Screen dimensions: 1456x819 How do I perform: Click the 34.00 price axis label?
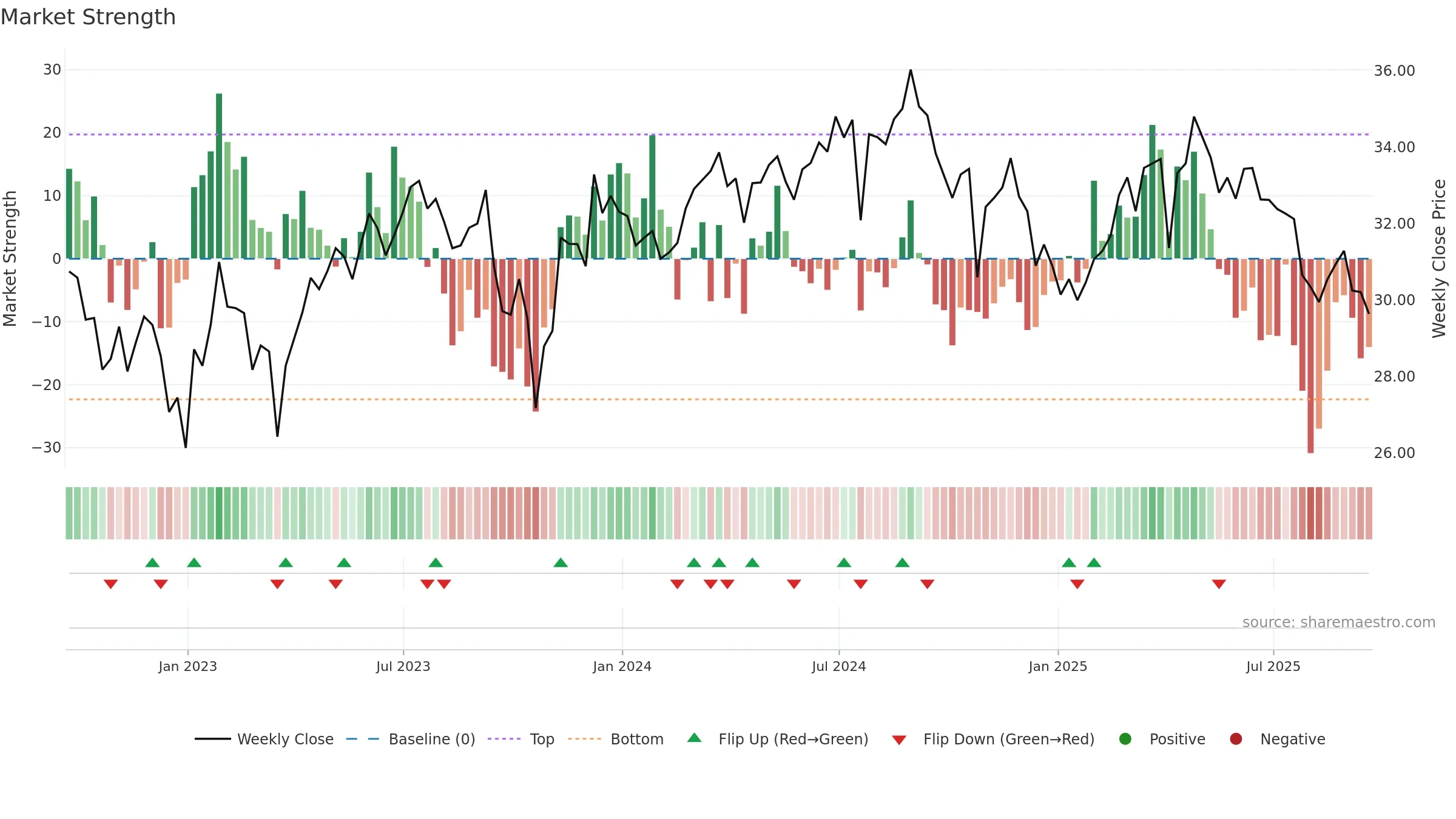click(x=1395, y=147)
